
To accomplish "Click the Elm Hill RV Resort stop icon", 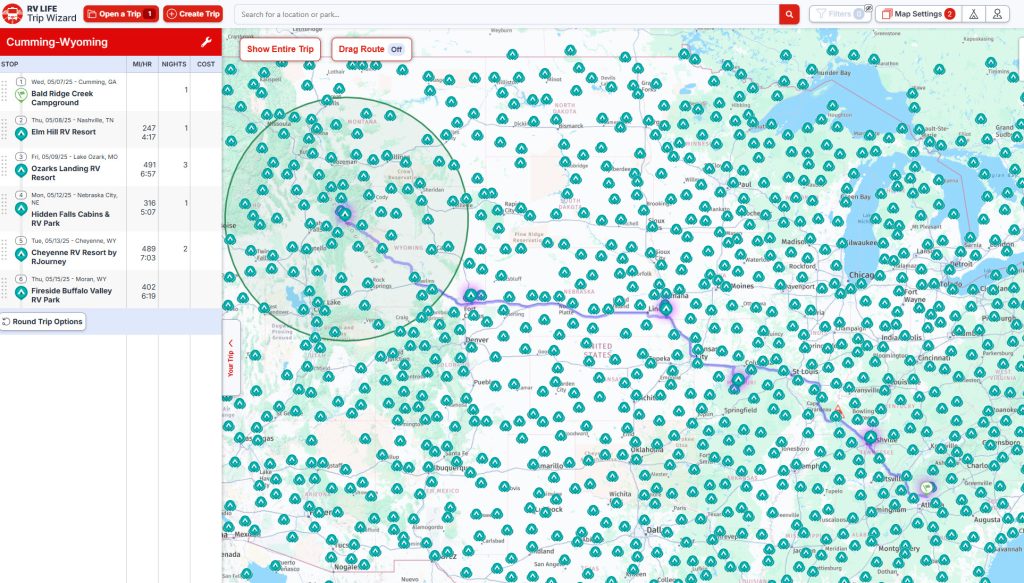I will [21, 132].
